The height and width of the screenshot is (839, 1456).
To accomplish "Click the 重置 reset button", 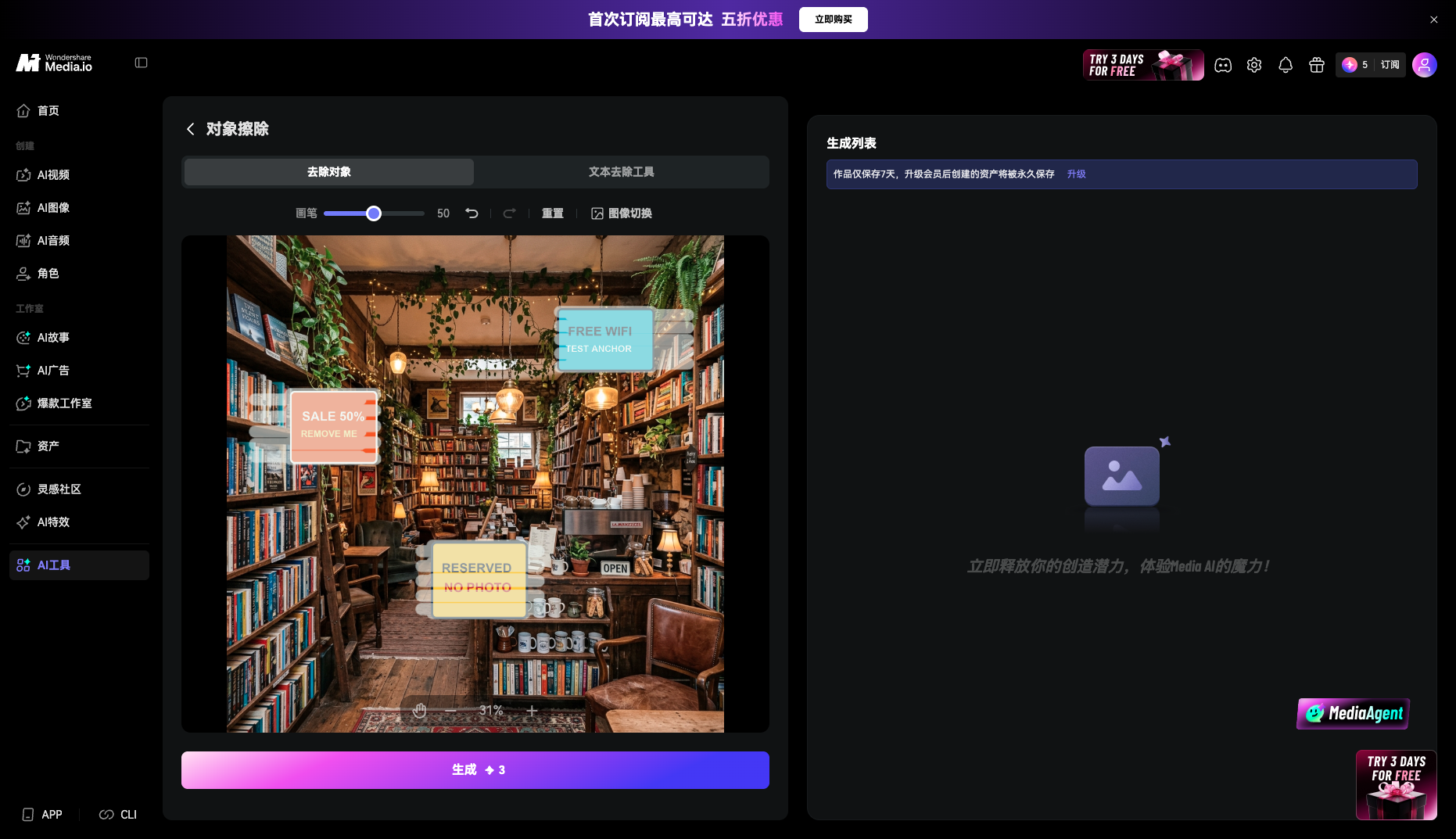I will coord(552,213).
